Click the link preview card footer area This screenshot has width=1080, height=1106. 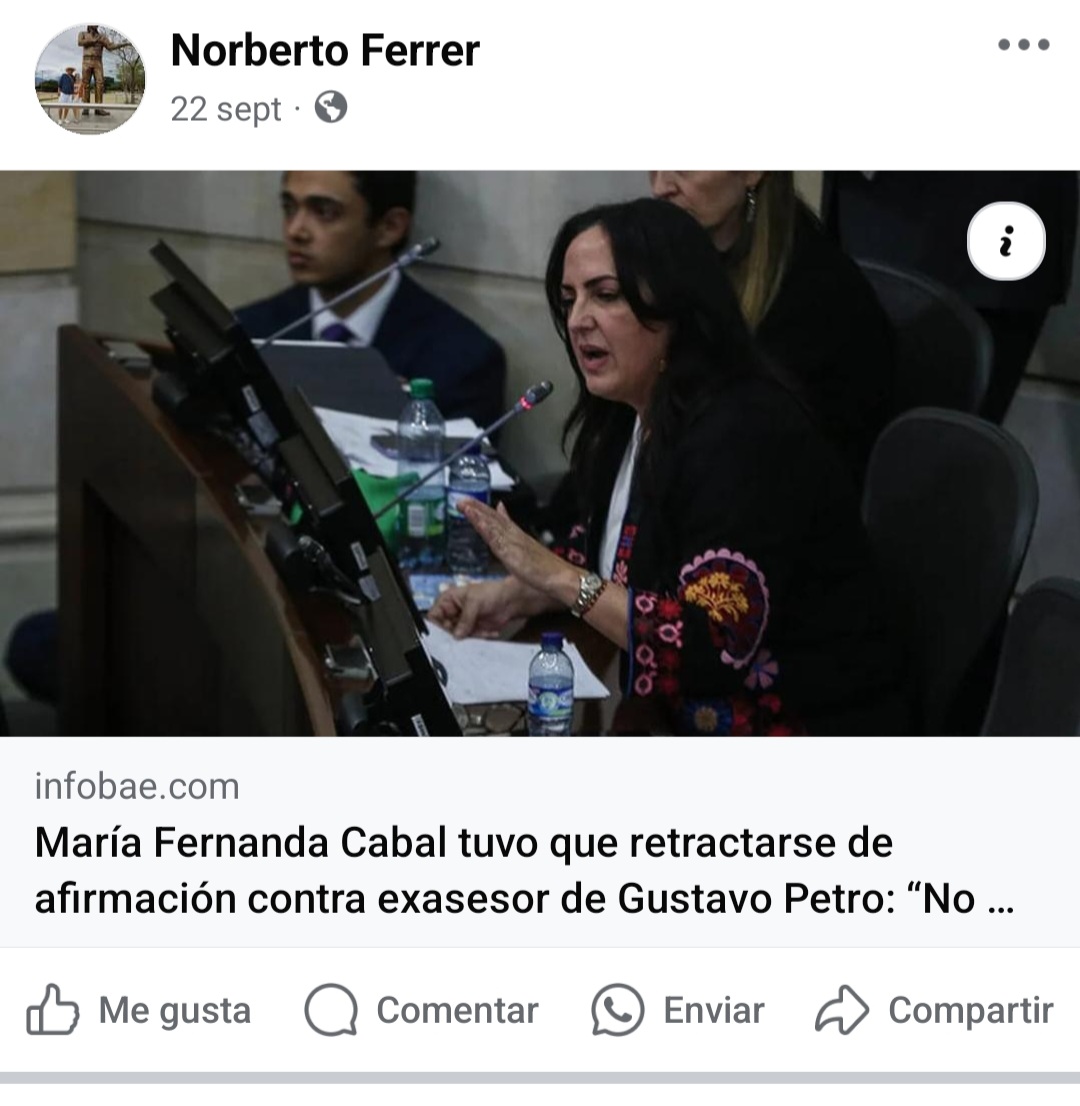click(x=540, y=841)
